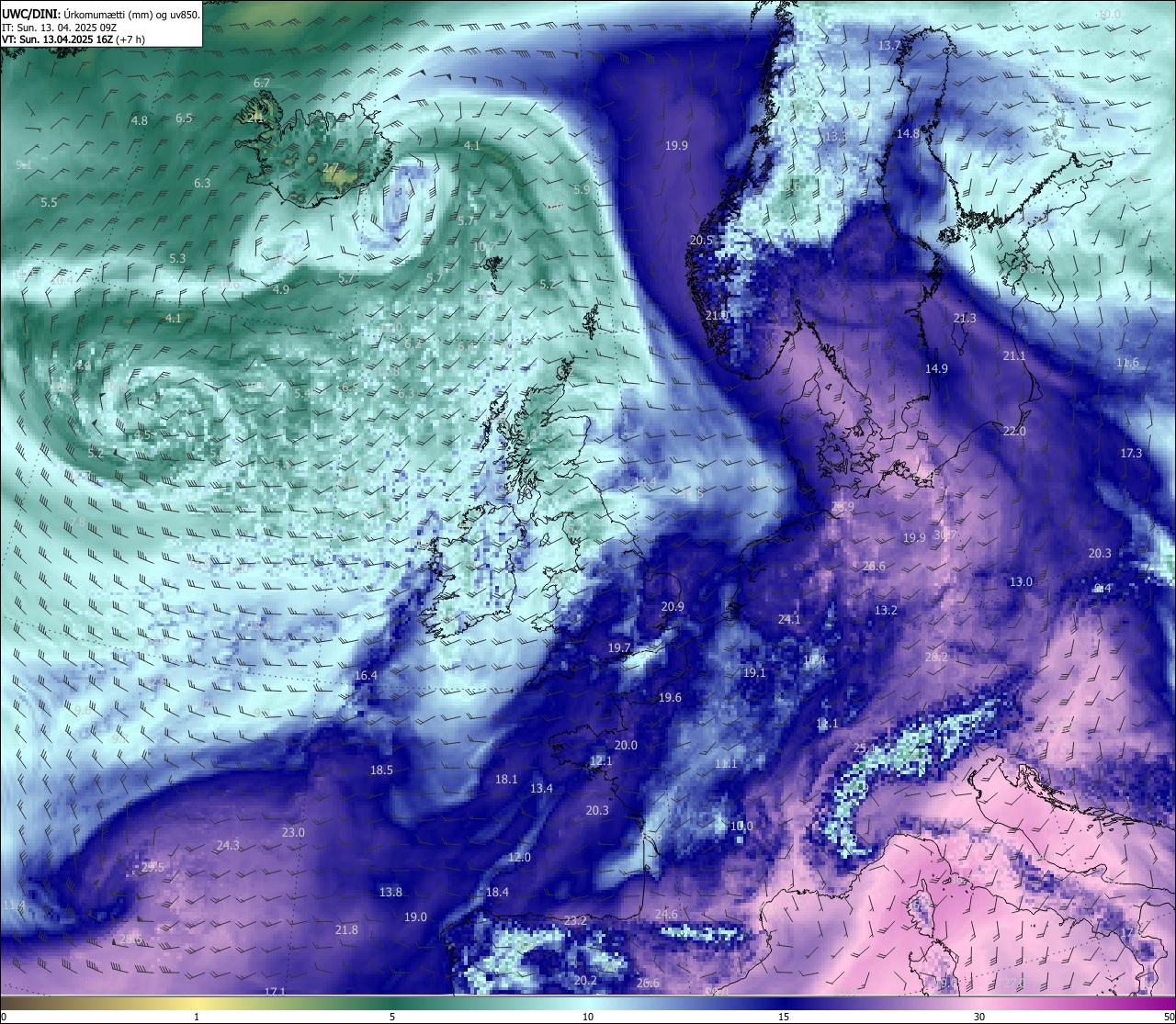
Task: Click the UWC/DINI Úrkomumætti map title
Action: coord(101,14)
